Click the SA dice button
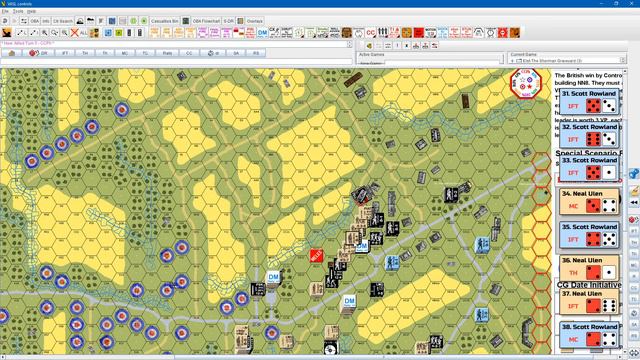This screenshot has height=360, width=640. click(x=236, y=53)
